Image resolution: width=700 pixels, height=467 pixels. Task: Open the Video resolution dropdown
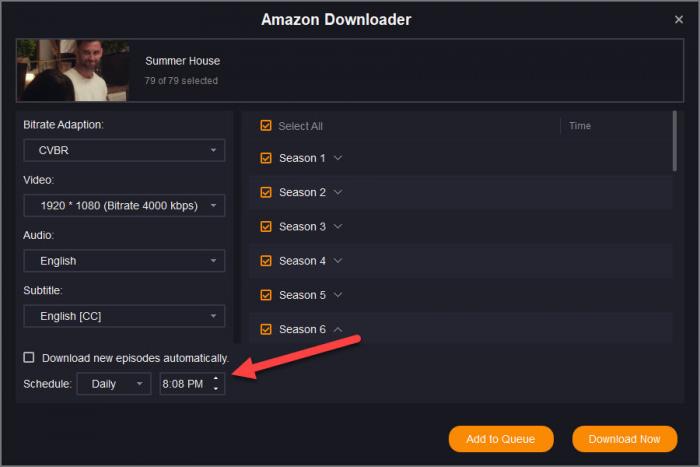pos(124,205)
